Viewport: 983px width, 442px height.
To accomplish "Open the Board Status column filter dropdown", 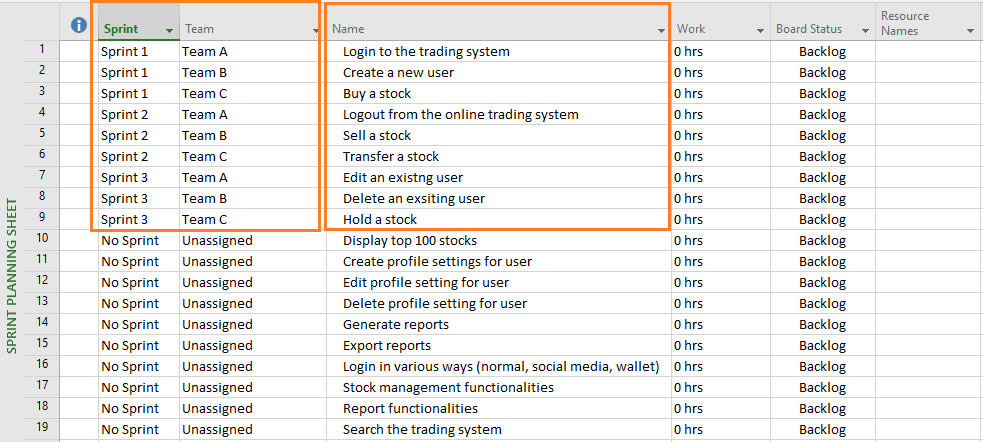I will [865, 30].
